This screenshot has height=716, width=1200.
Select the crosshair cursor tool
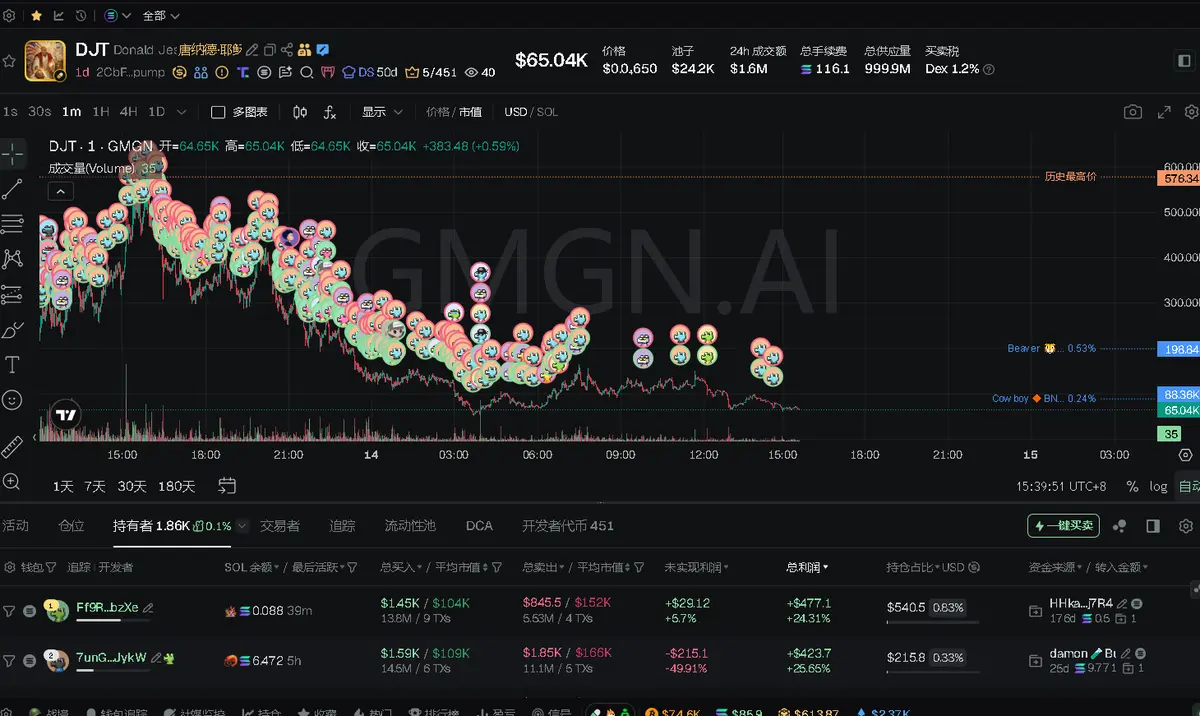pyautogui.click(x=12, y=153)
